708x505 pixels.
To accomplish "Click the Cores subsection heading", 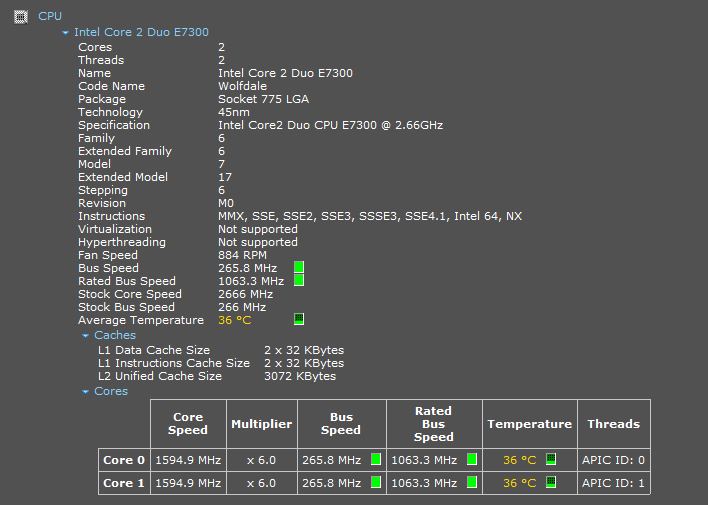I will click(x=111, y=391).
